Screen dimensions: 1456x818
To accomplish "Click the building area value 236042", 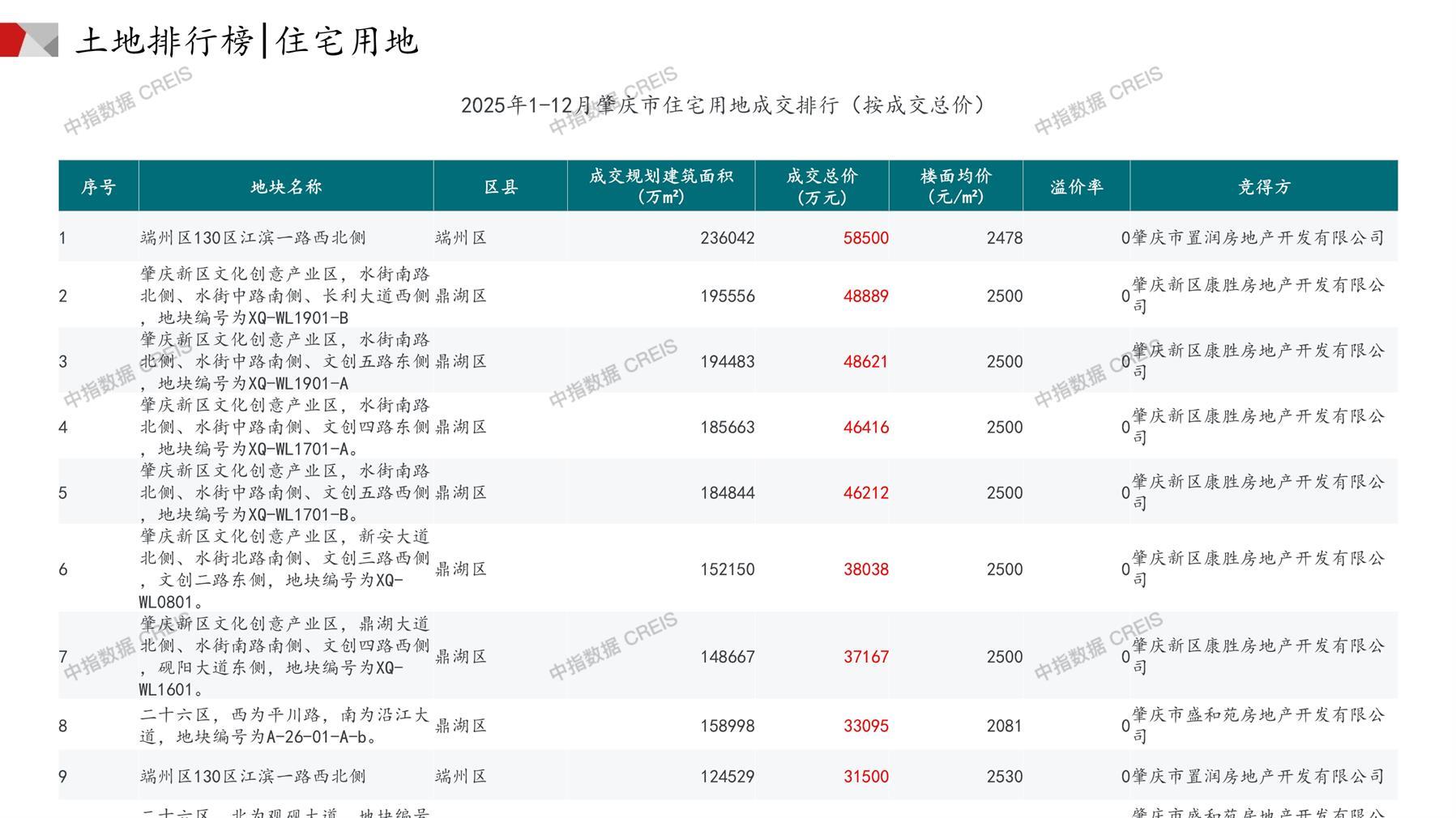I will pos(727,238).
